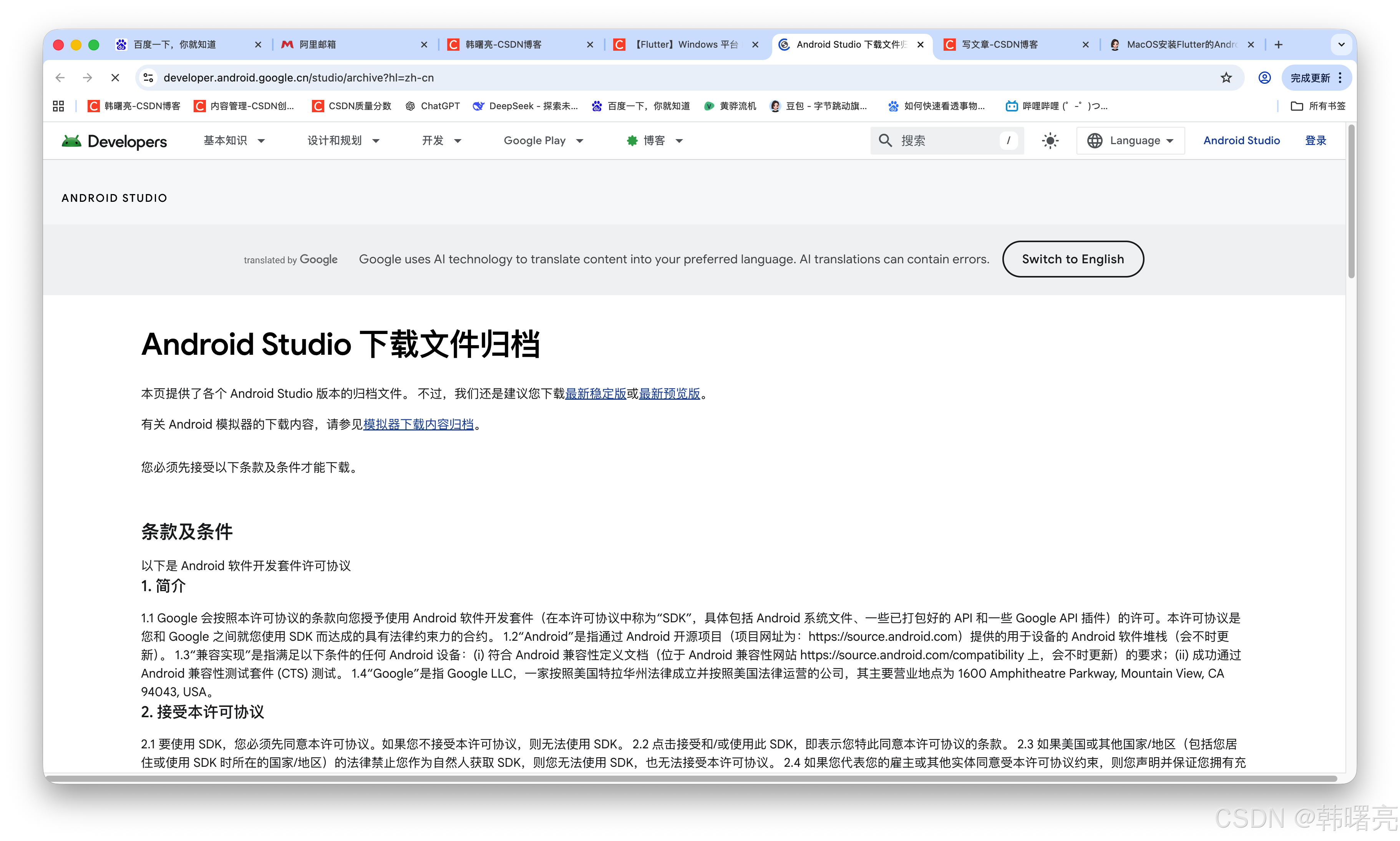The width and height of the screenshot is (1400, 841).
Task: Click the search magnifier icon
Action: 885,141
